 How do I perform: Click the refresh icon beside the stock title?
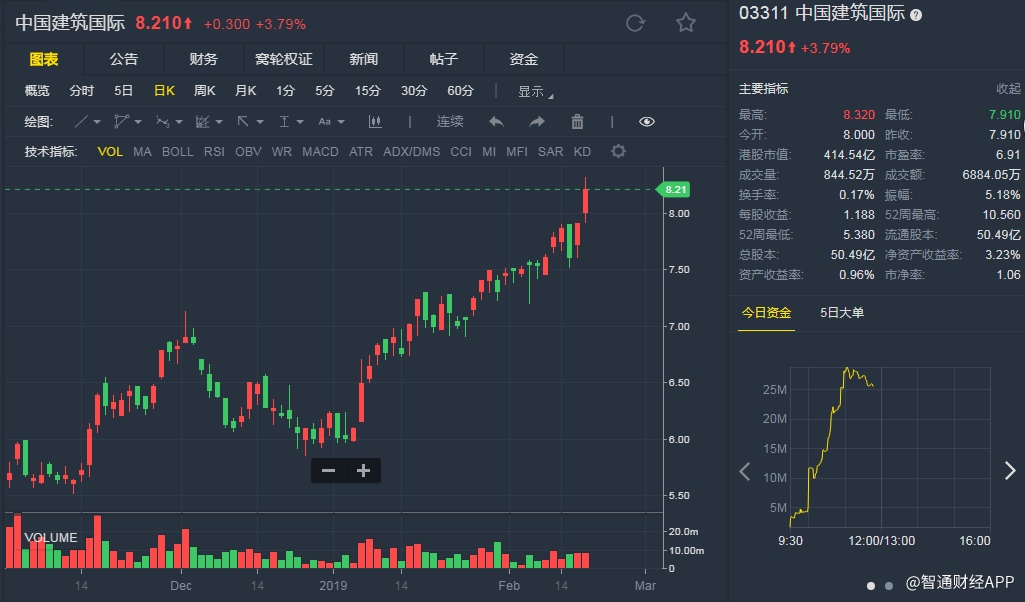click(x=635, y=23)
